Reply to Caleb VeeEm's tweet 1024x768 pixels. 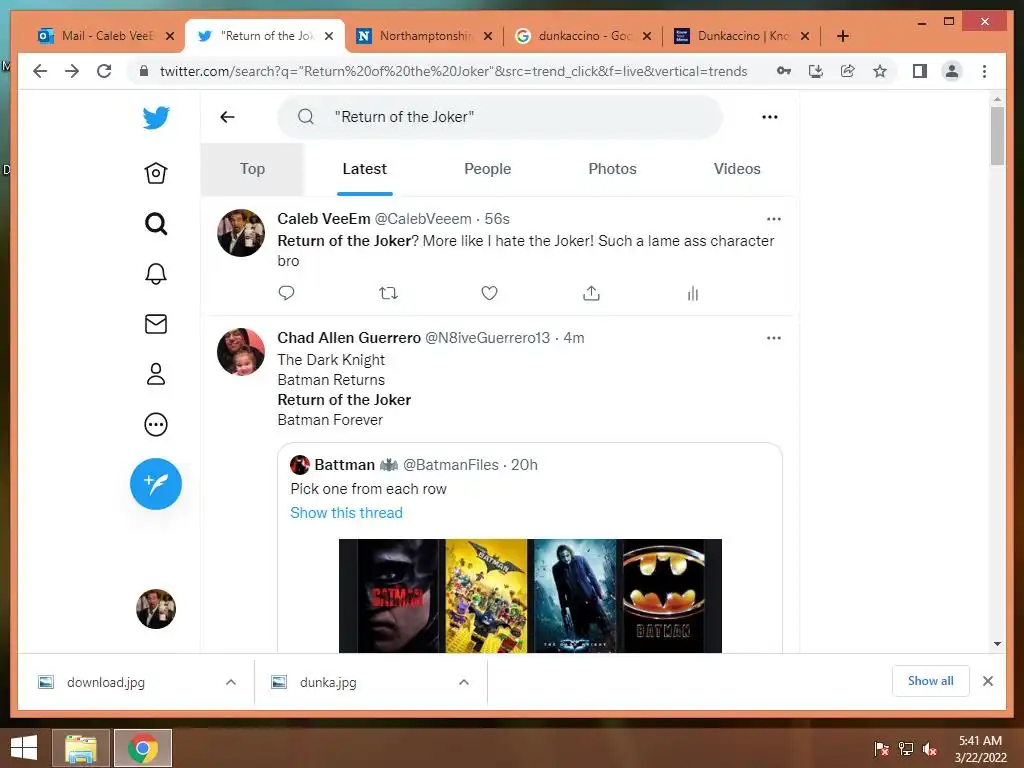(286, 293)
